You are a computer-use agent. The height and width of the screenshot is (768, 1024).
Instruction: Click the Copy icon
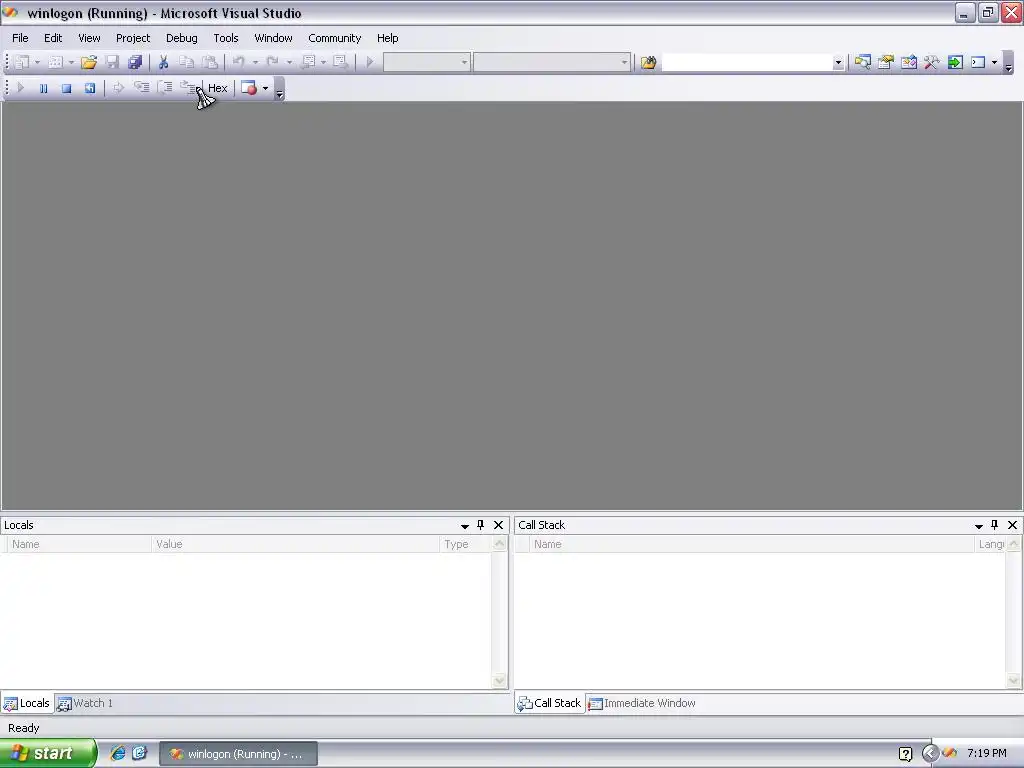click(187, 62)
